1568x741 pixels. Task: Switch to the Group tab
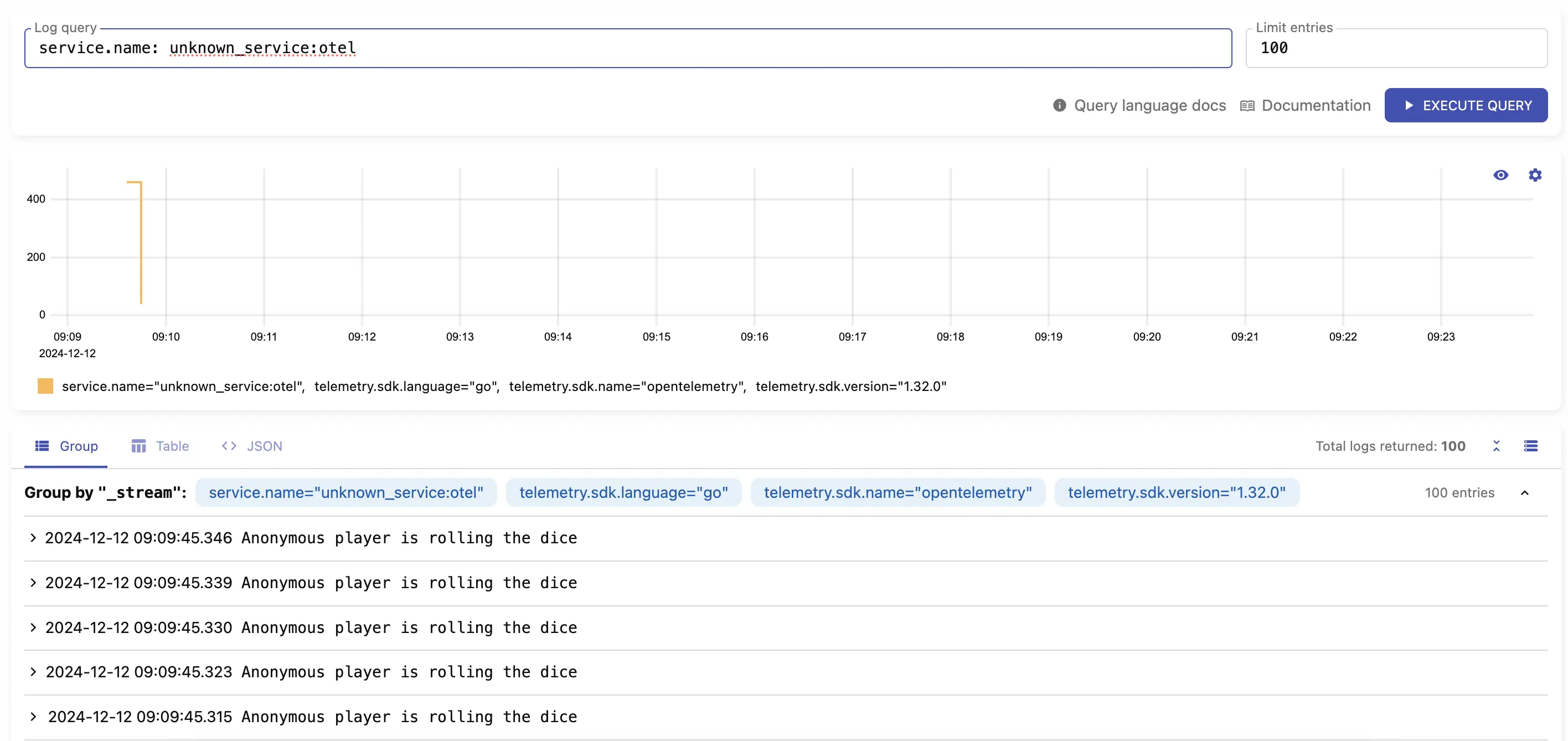(x=78, y=446)
